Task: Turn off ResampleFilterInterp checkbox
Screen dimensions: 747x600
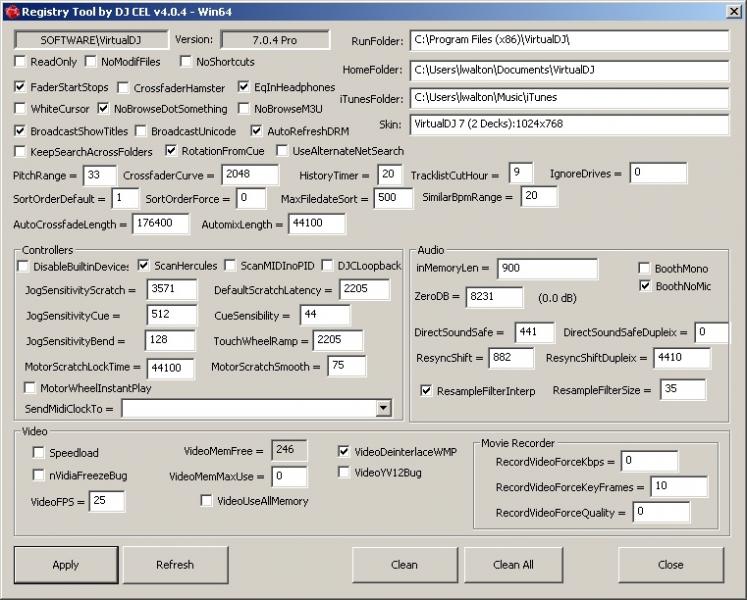Action: tap(426, 390)
